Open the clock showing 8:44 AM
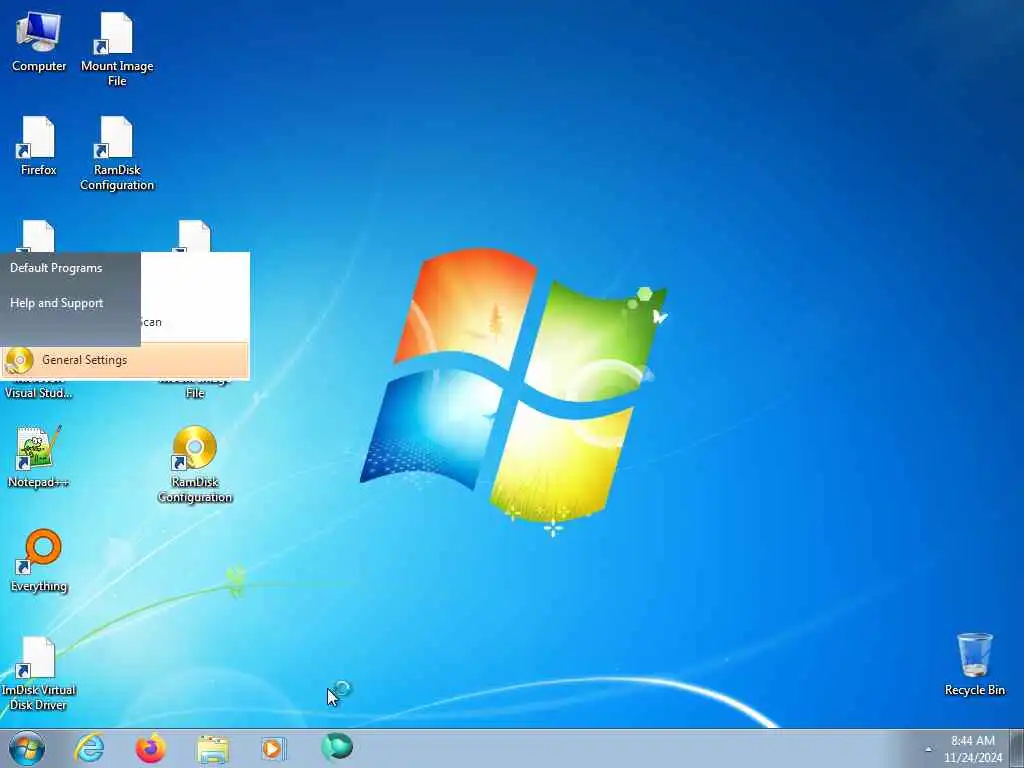1024x768 pixels. click(x=973, y=749)
